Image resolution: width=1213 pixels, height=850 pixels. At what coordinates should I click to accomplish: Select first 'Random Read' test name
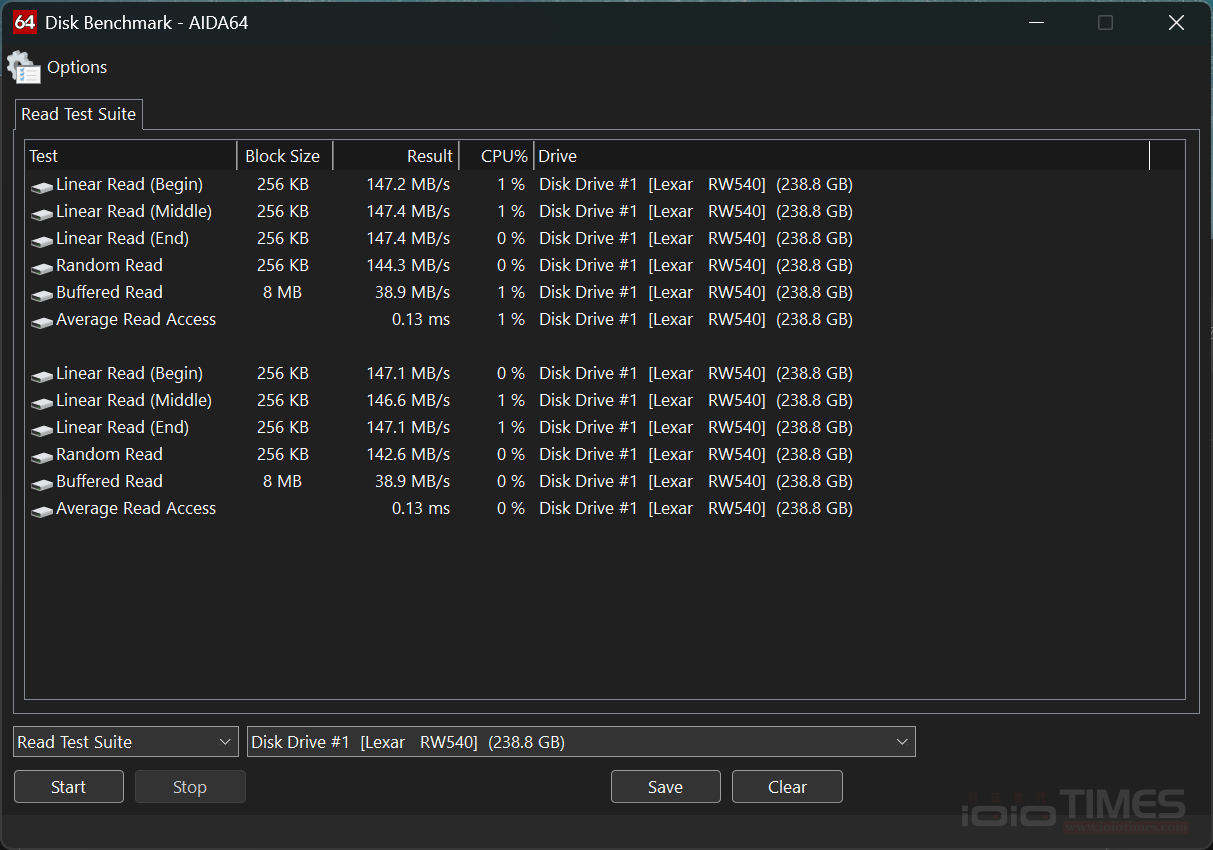[109, 265]
